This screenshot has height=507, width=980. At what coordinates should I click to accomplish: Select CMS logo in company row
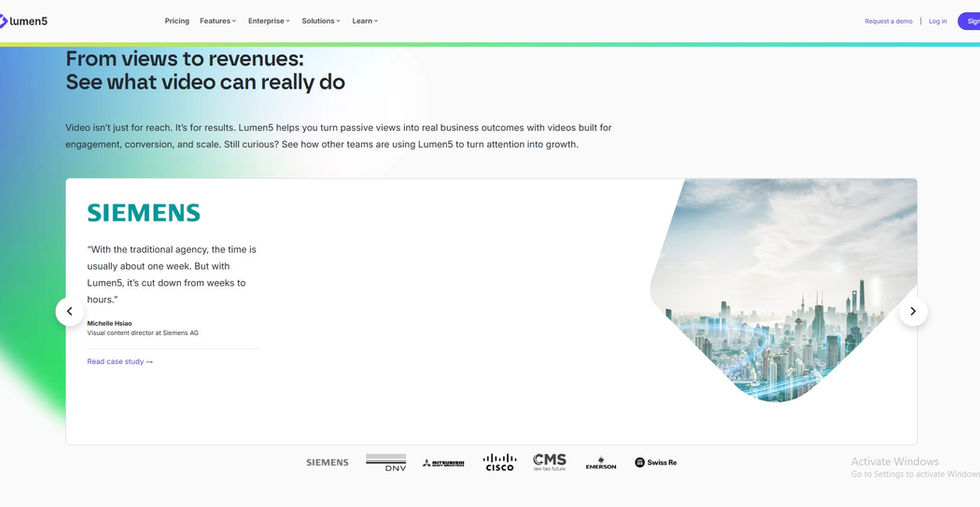549,462
